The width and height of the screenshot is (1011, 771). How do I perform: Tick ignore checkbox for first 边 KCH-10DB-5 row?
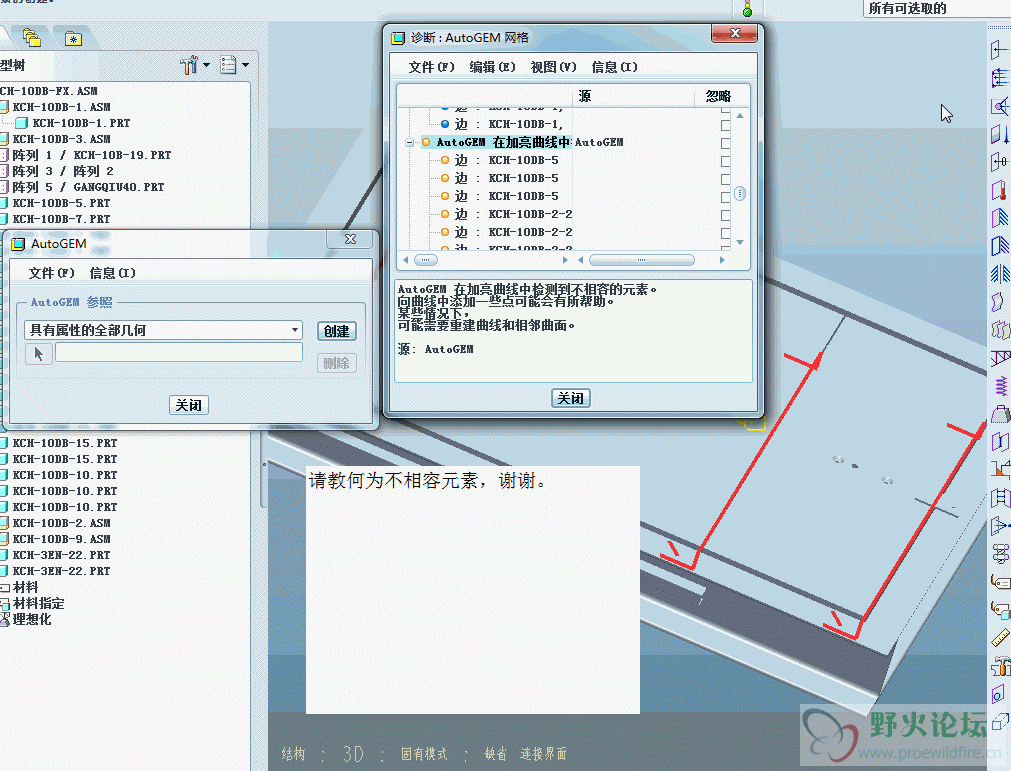[725, 161]
